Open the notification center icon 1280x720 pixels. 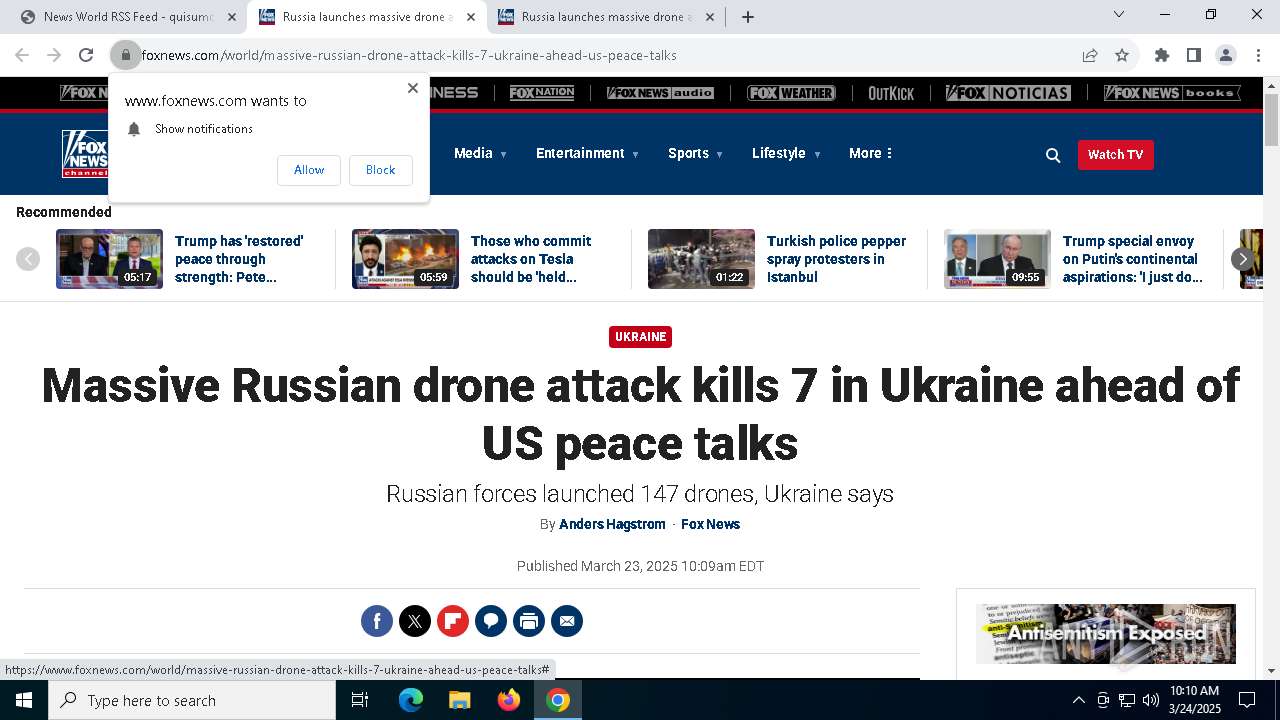[x=1247, y=700]
